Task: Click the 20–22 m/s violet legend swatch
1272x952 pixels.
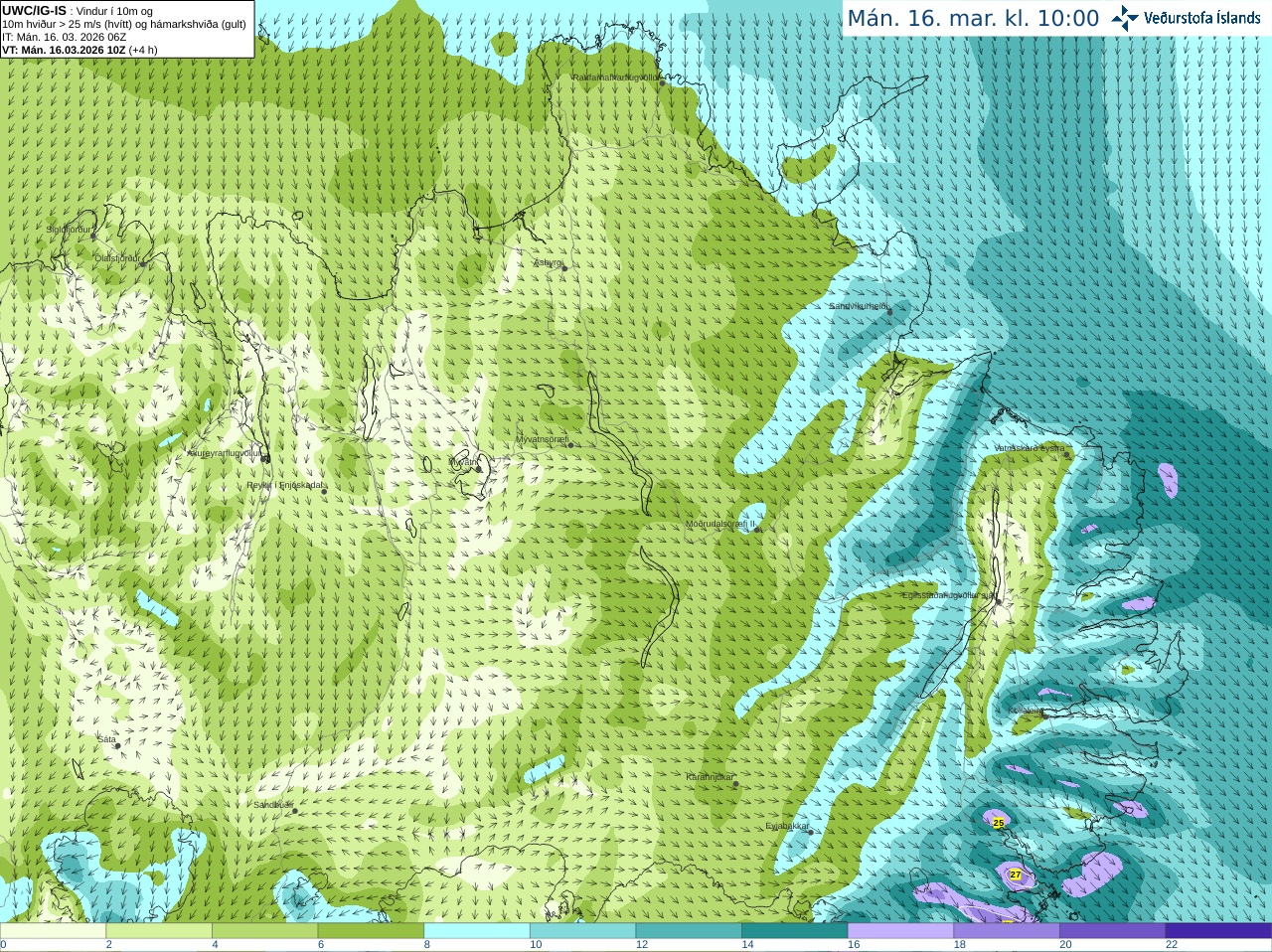Action: [1113, 931]
